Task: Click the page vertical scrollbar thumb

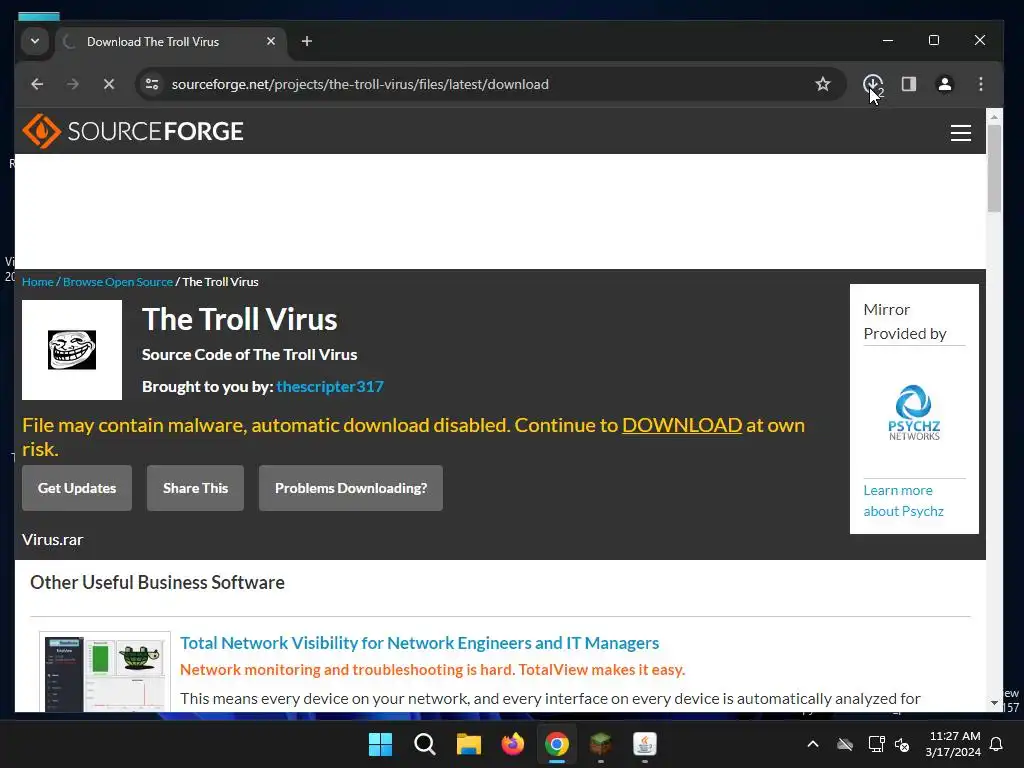Action: point(994,168)
